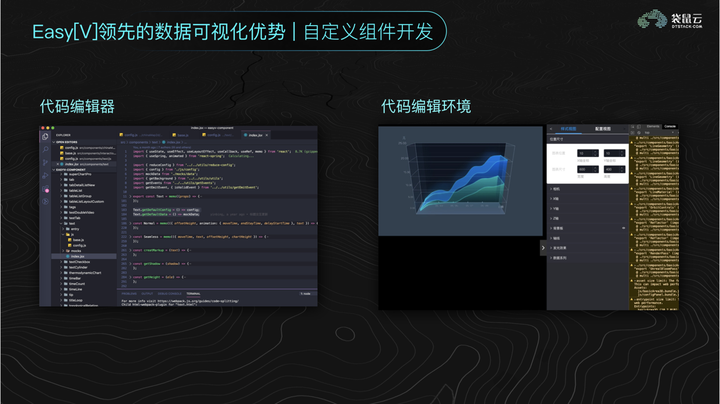Unfold the 'const getShadow' code block arrow
This screenshot has width=720, height=404.
(130, 264)
